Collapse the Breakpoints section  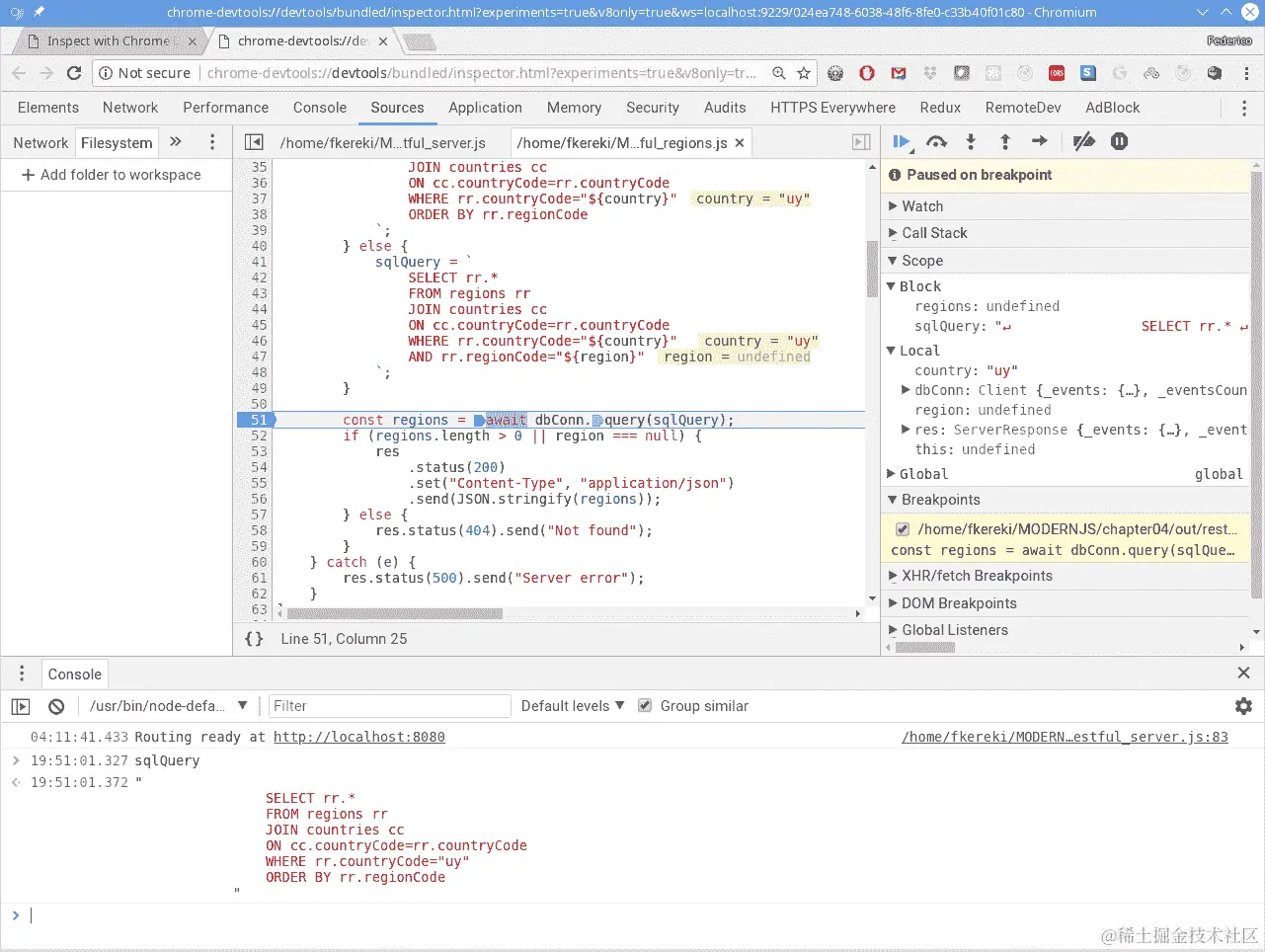(893, 500)
